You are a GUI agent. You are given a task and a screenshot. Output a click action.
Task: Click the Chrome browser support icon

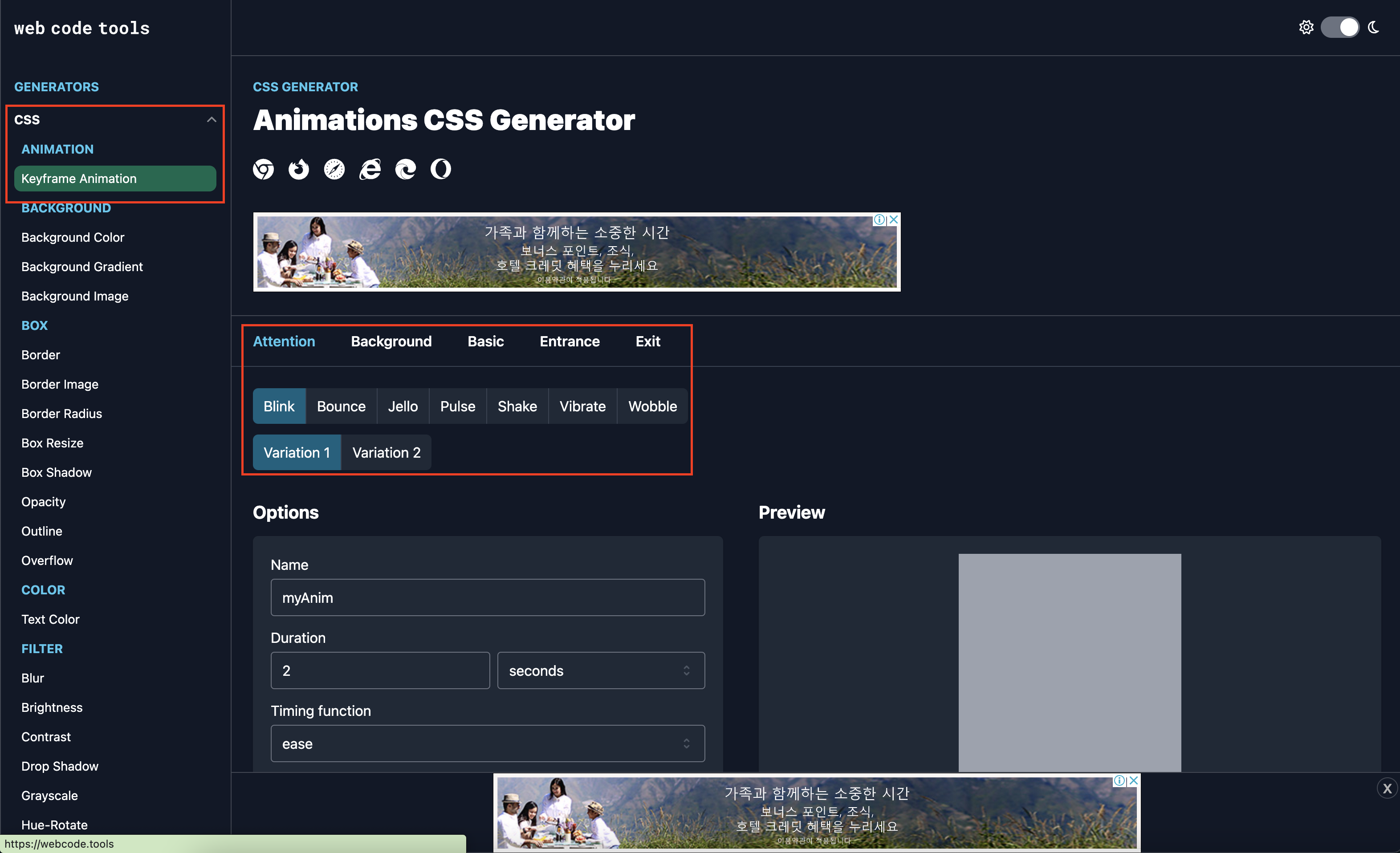tap(263, 169)
